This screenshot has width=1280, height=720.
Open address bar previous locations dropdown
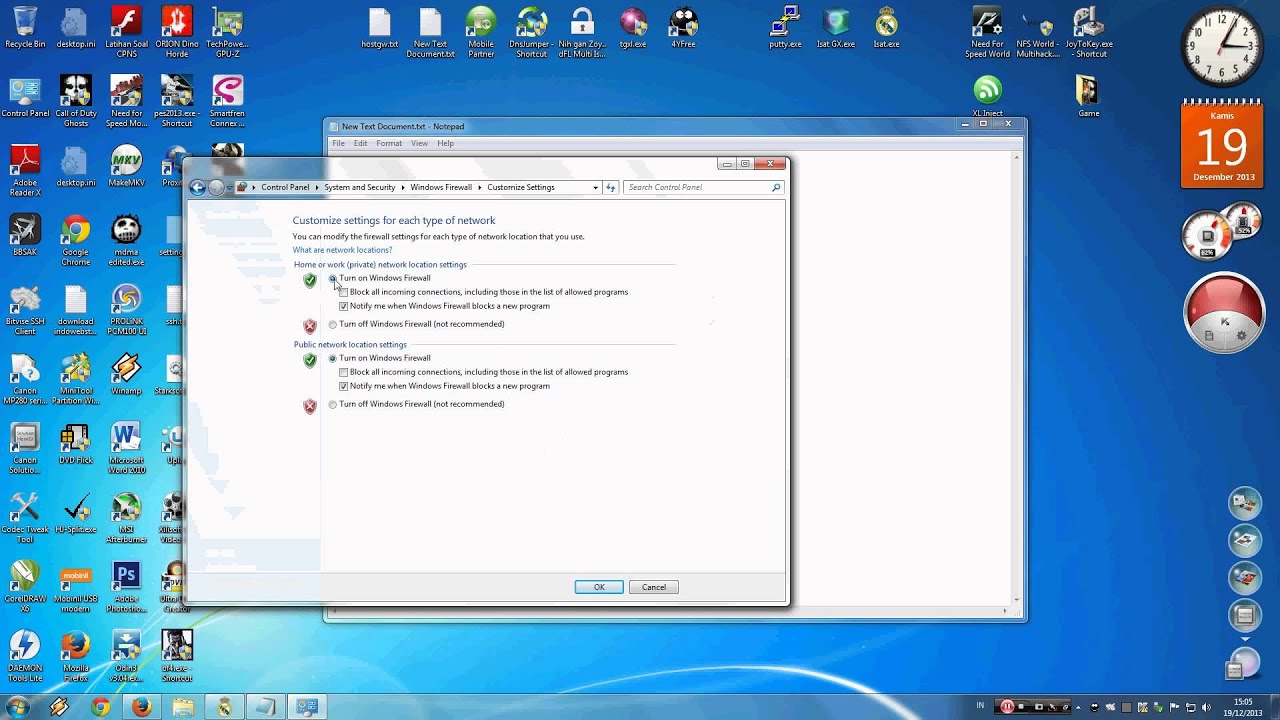pyautogui.click(x=596, y=187)
